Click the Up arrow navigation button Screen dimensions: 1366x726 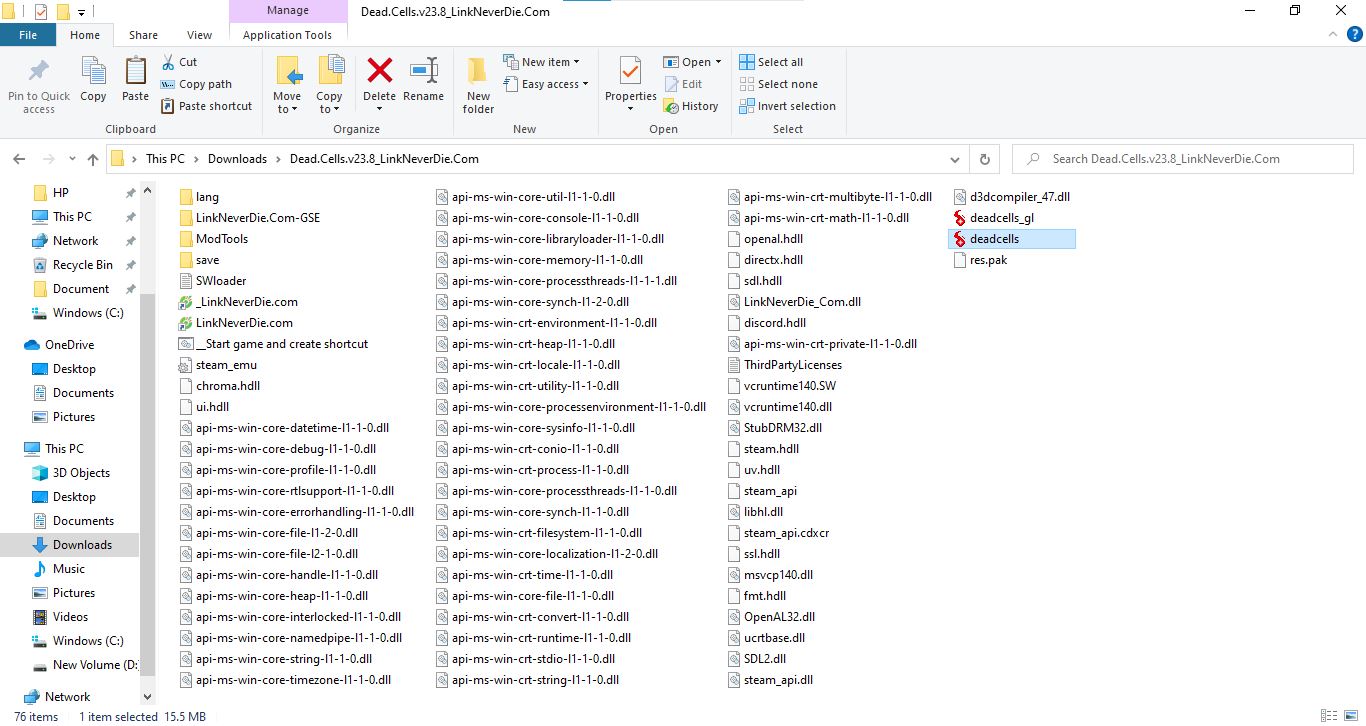pos(93,159)
